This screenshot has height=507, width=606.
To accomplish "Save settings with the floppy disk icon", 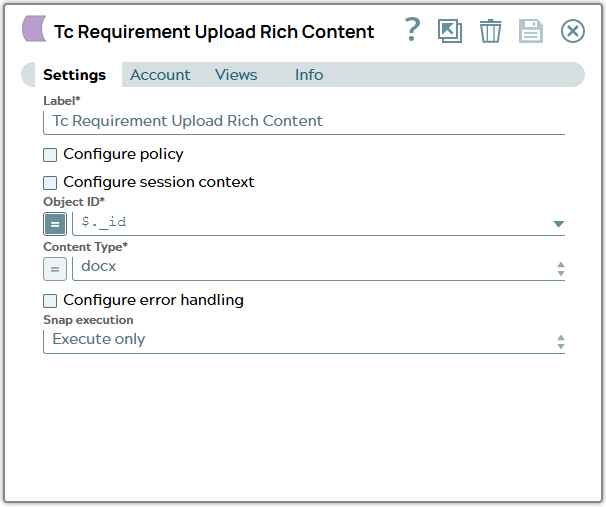I will tap(531, 31).
